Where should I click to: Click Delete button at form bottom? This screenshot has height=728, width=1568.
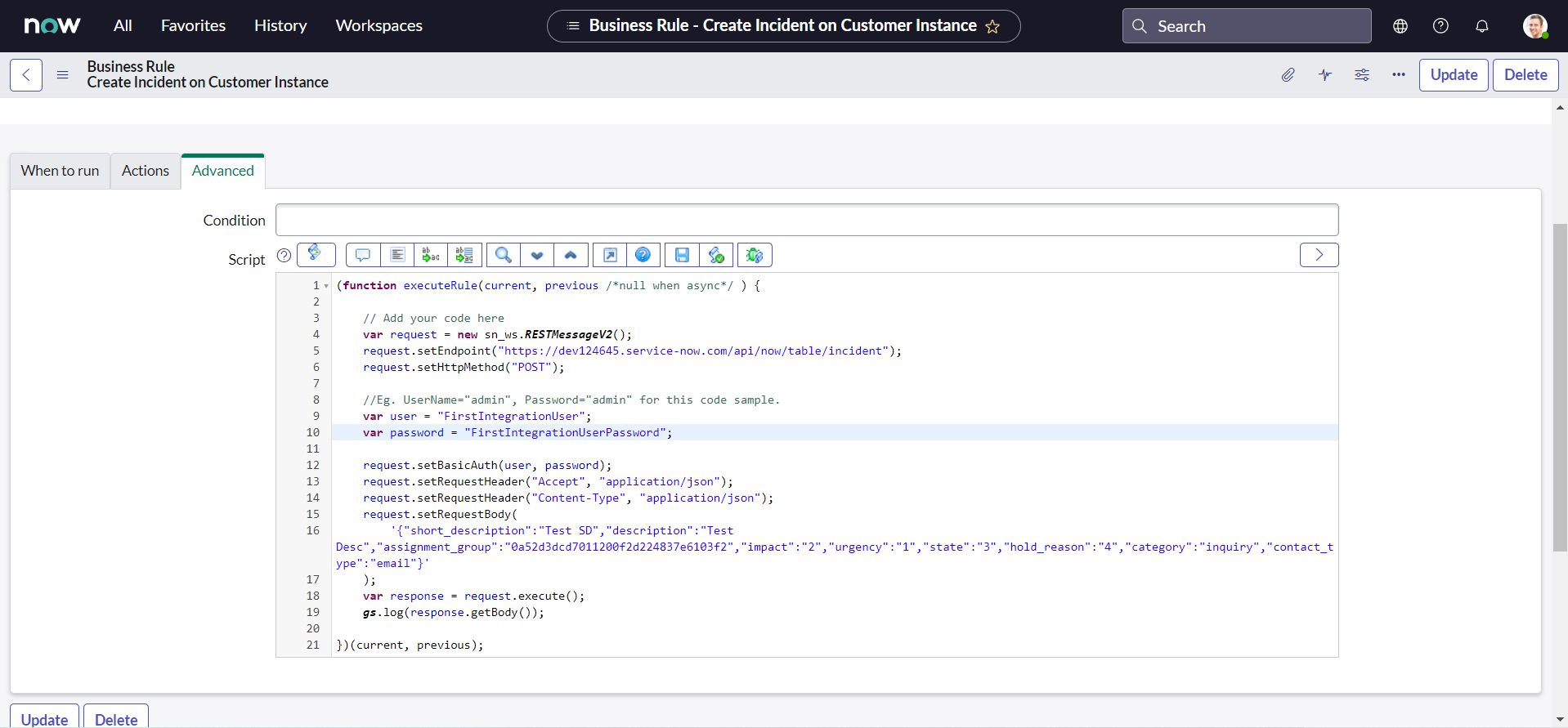click(x=116, y=717)
